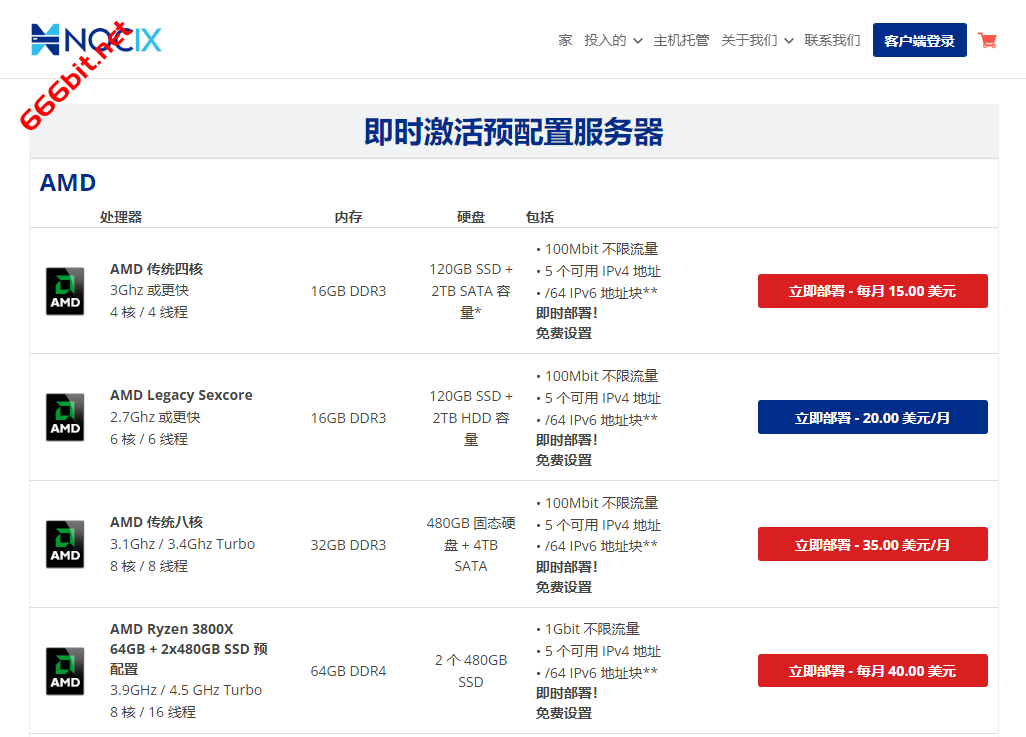The height and width of the screenshot is (737, 1026).
Task: Click AMD logo beside Ryzen 3800X server
Action: coord(65,671)
